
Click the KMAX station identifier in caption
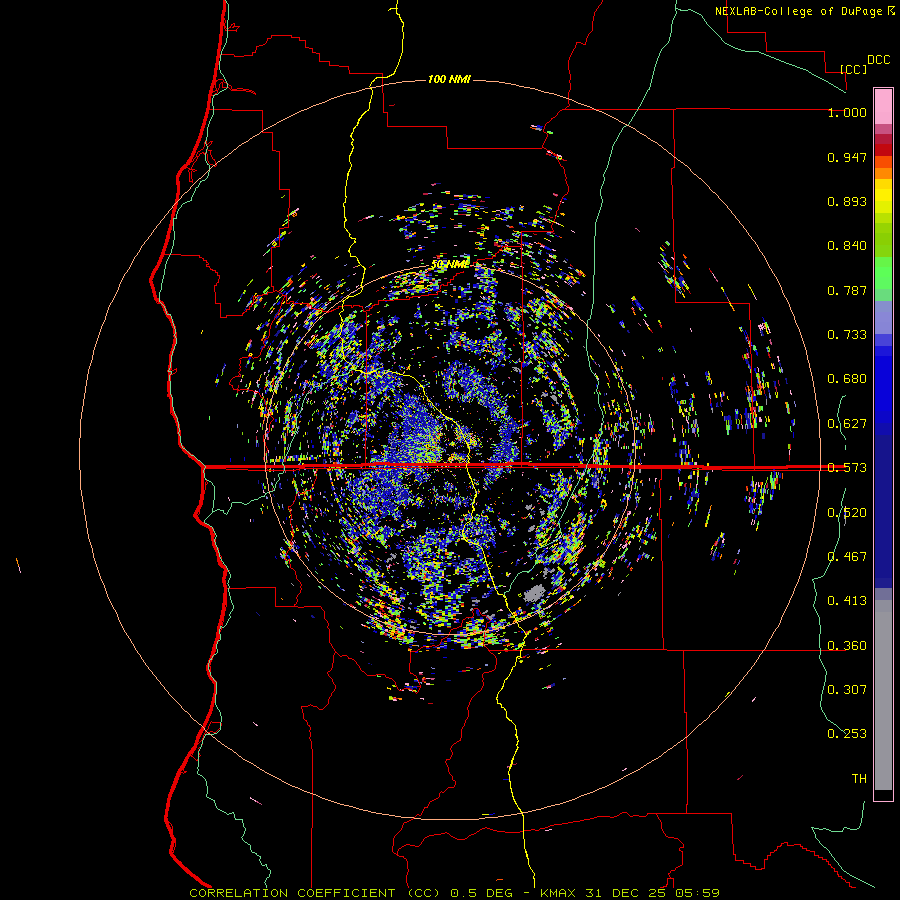(x=559, y=893)
